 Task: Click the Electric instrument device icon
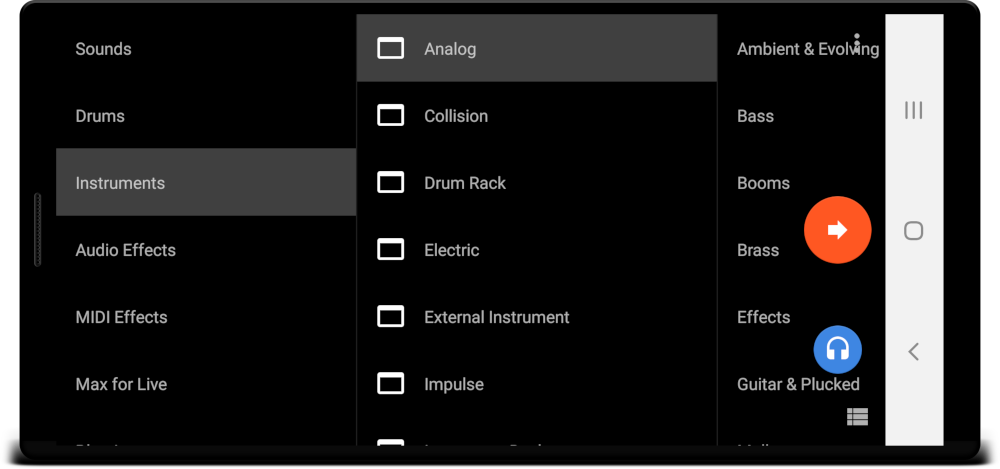(390, 250)
